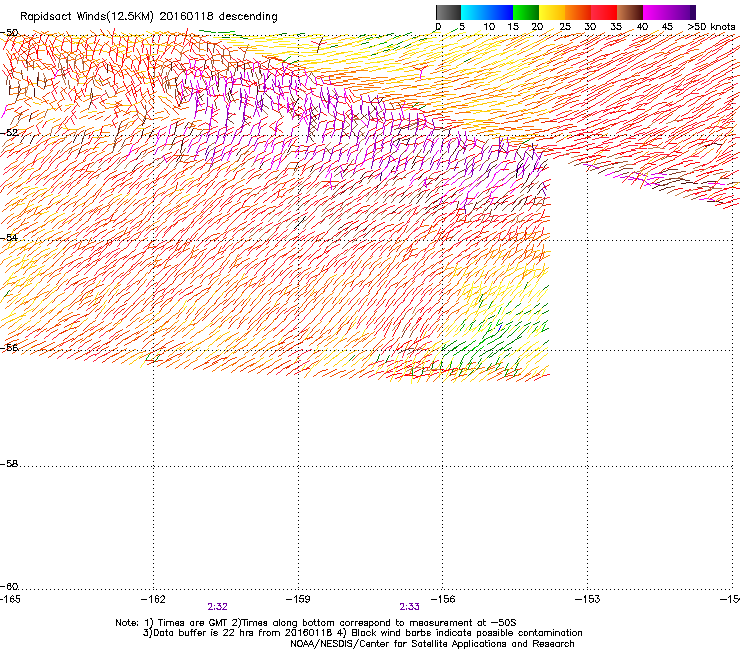Click the NOAA/NESDIS credit line

432,644
